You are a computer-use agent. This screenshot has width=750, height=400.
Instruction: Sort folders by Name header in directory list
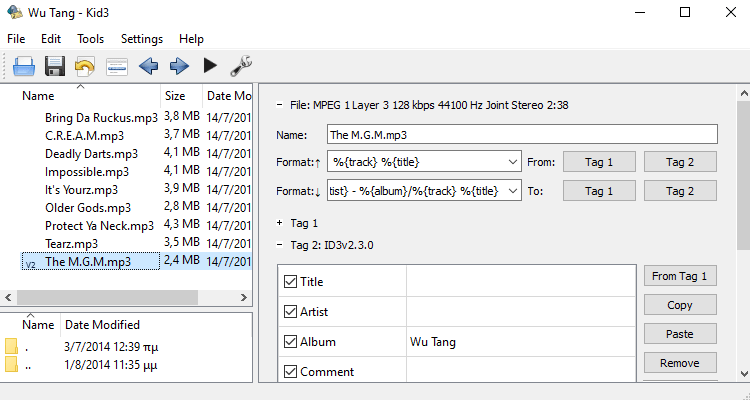tap(31, 325)
